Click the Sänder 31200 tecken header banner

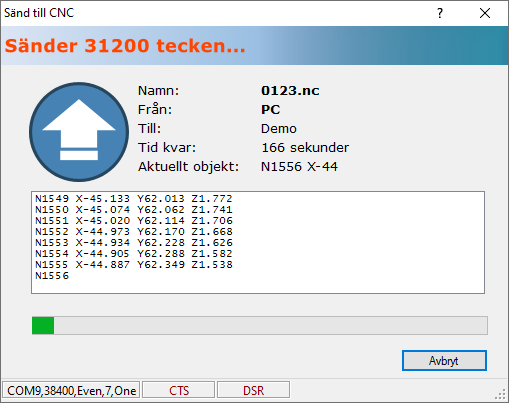tap(254, 46)
